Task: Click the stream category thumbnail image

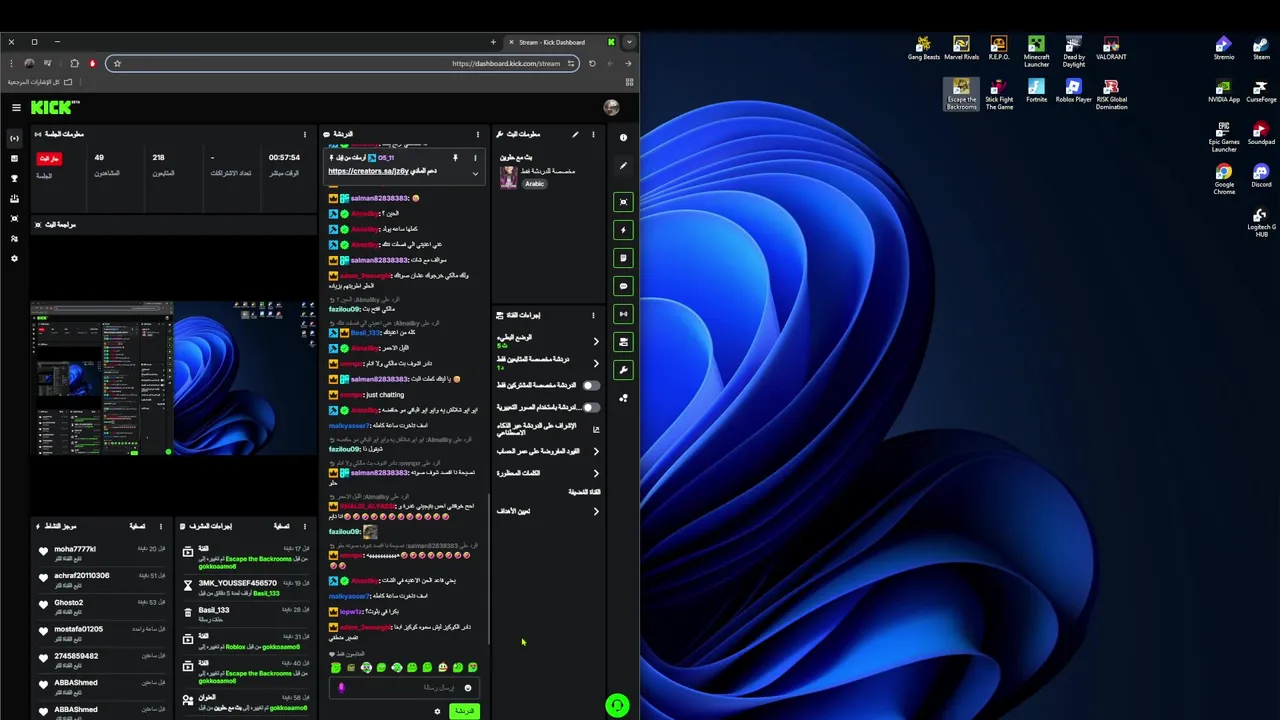Action: pyautogui.click(x=508, y=178)
